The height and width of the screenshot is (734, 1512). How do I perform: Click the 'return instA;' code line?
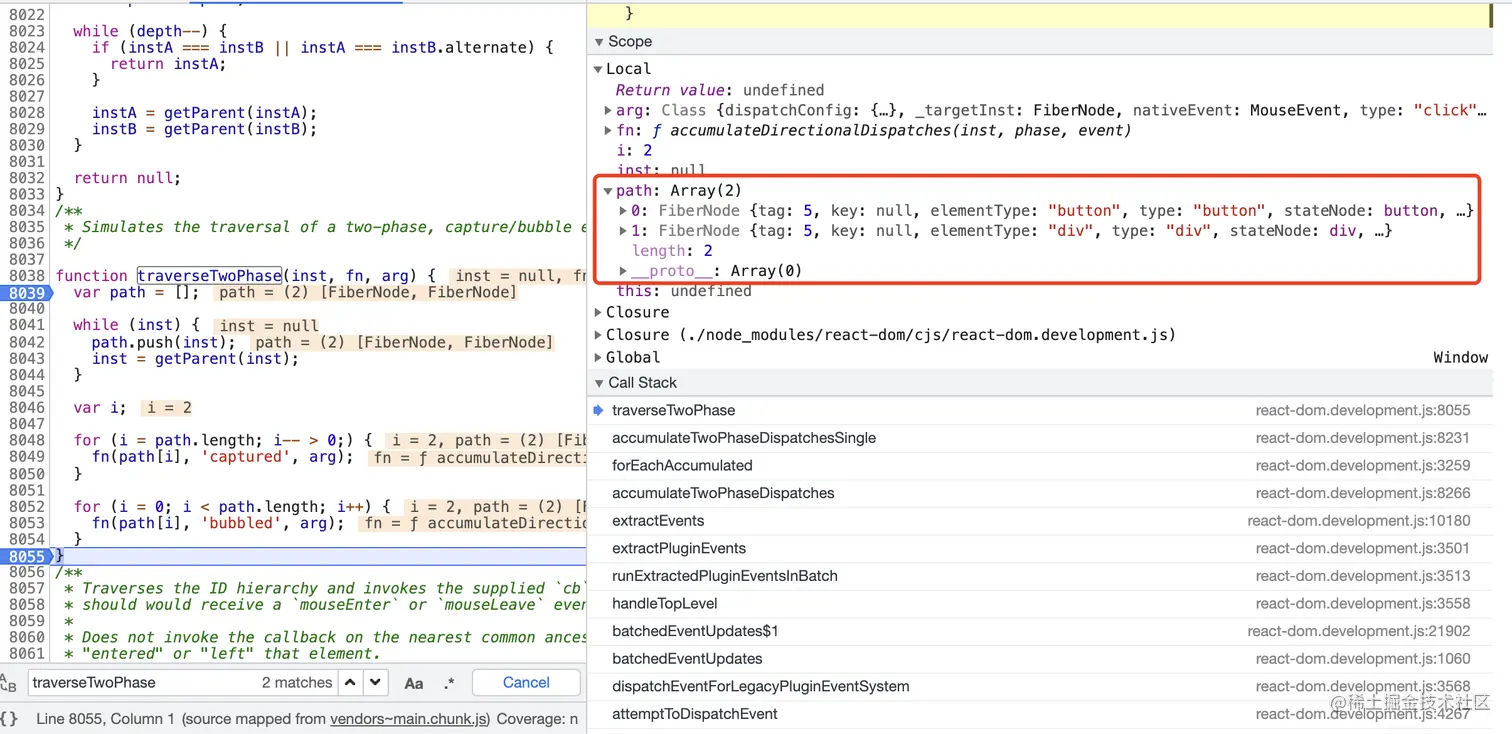(168, 64)
